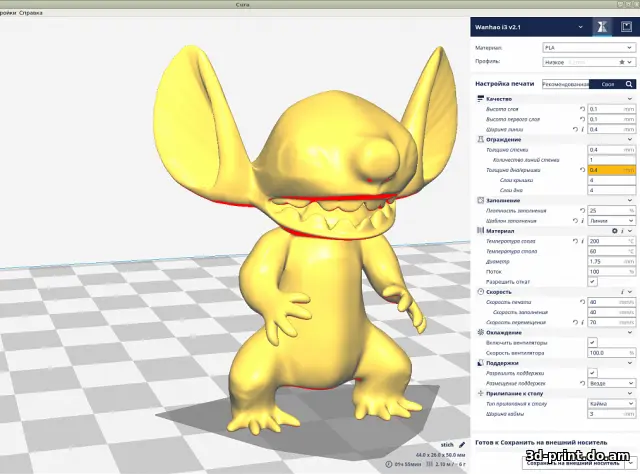The width and height of the screenshot is (640, 474).
Task: Show info for Ширина линии setting
Action: [582, 129]
